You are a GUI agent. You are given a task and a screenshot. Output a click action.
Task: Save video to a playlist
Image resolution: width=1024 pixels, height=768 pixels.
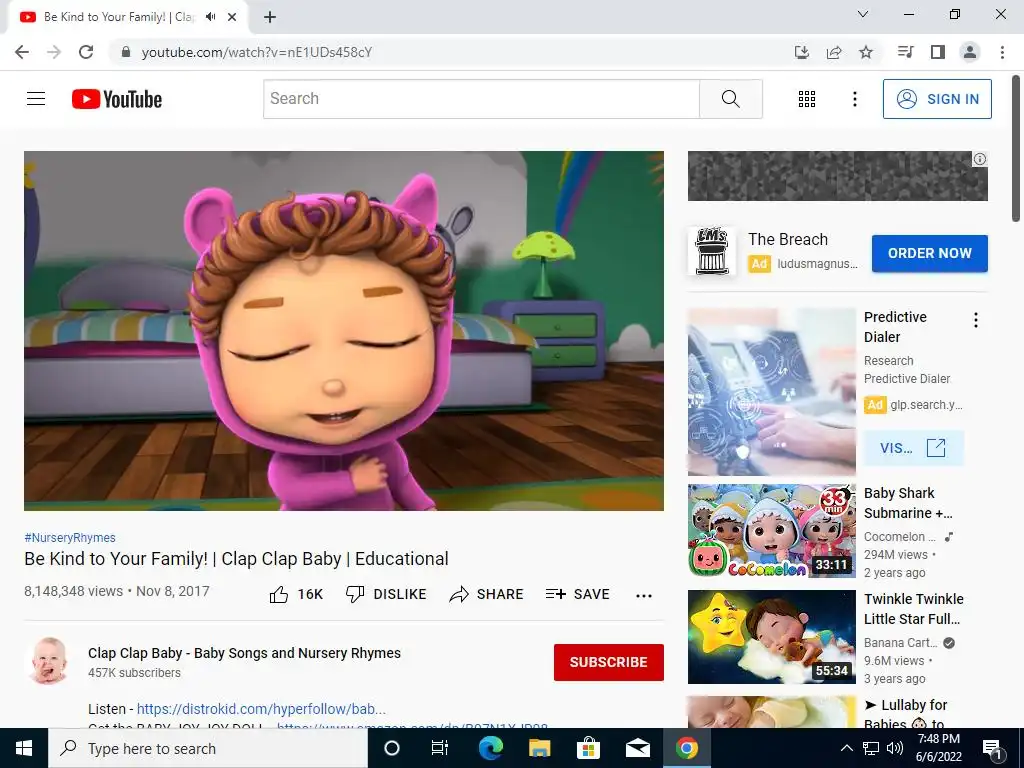tap(577, 594)
